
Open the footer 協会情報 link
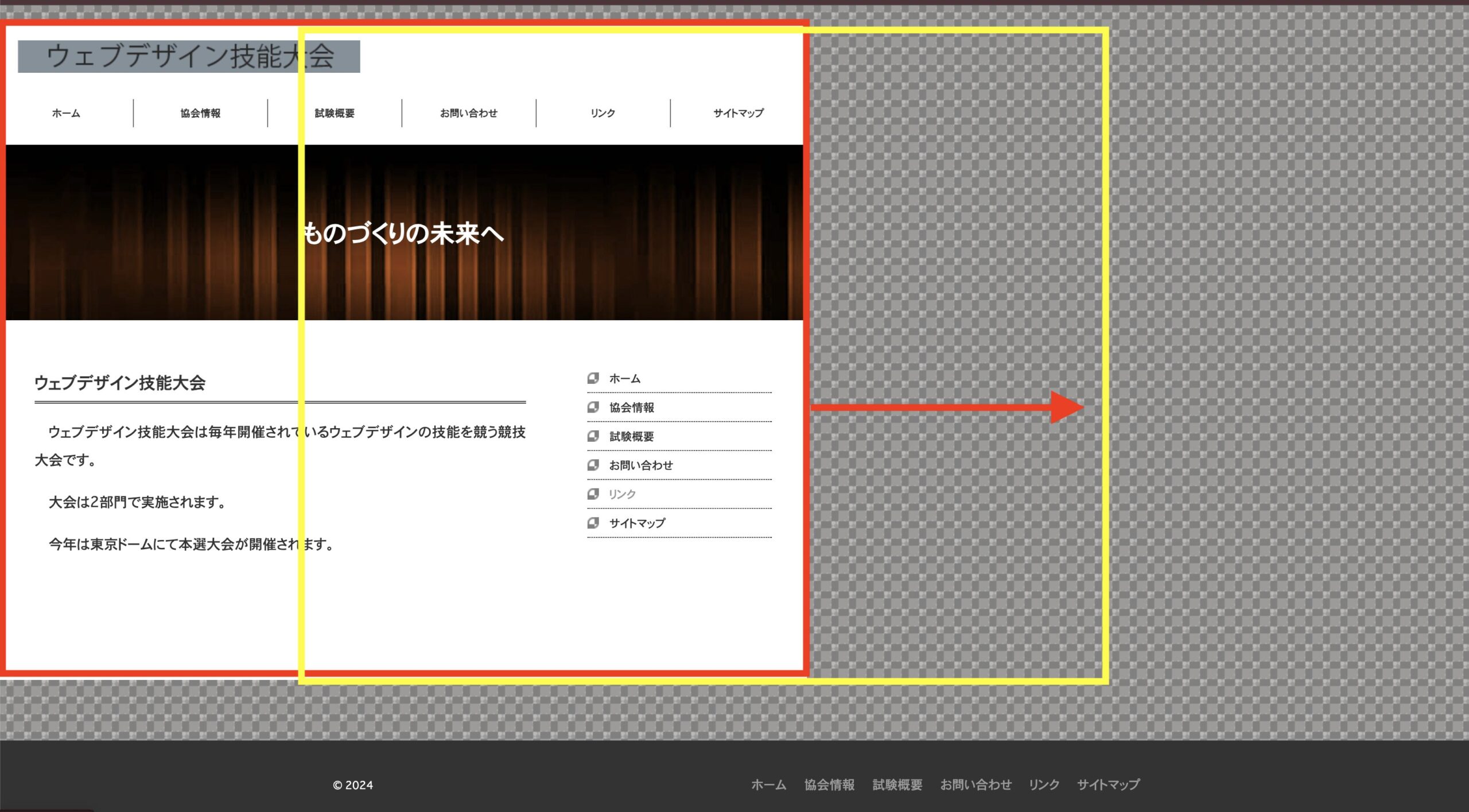click(829, 784)
